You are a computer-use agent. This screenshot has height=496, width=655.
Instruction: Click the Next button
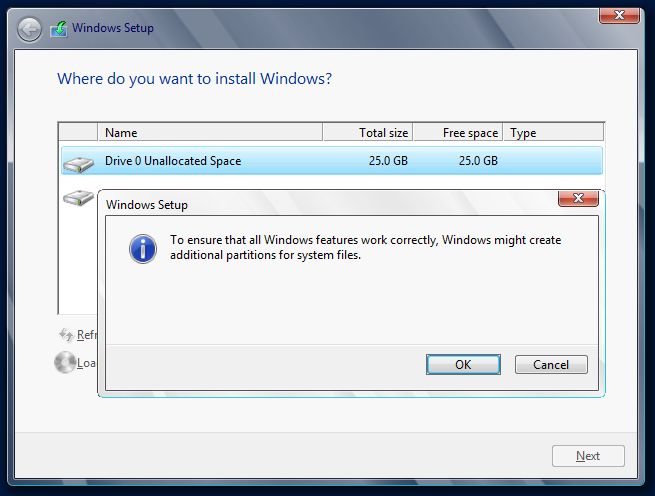(x=588, y=456)
